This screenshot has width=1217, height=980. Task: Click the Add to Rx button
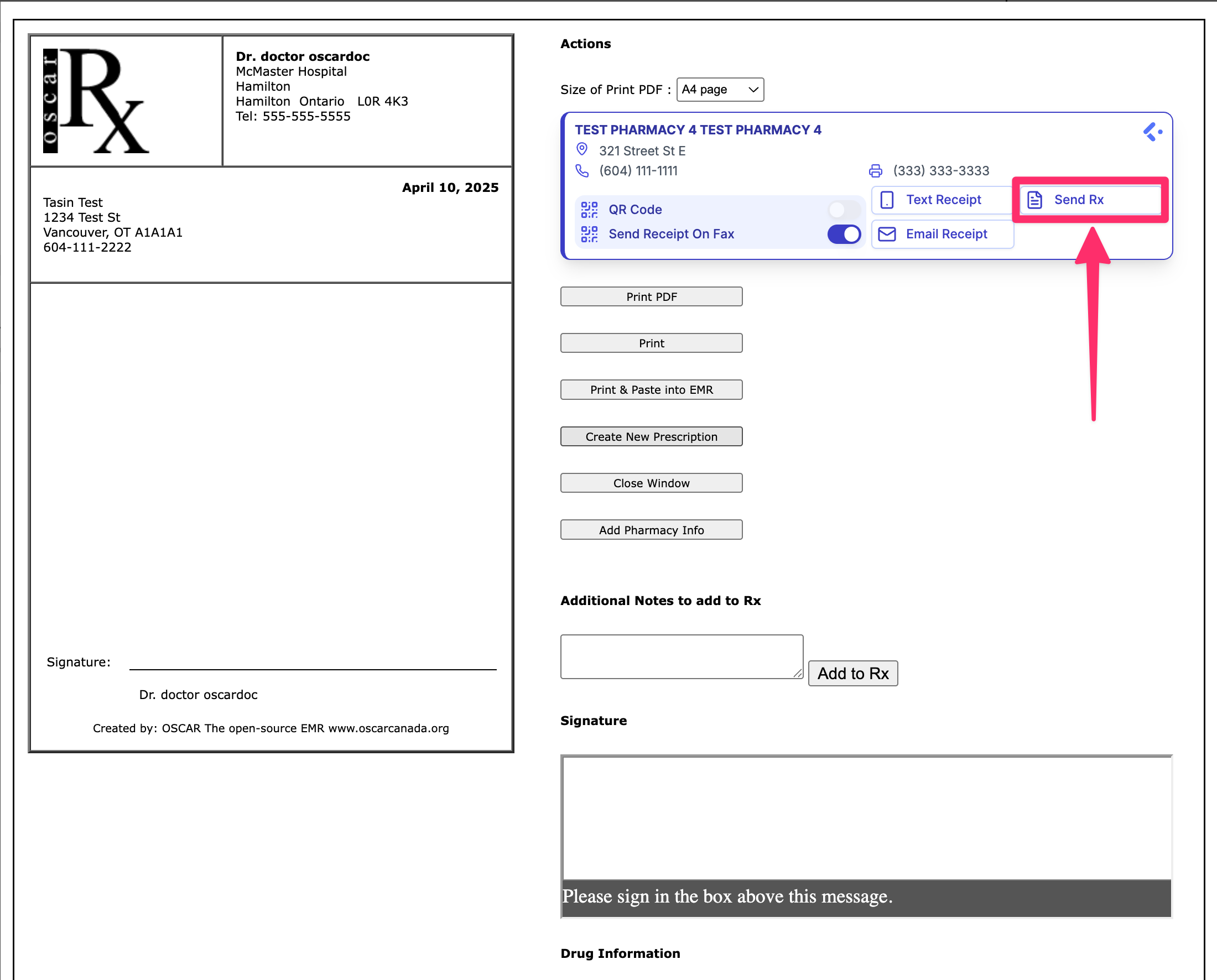pyautogui.click(x=852, y=673)
